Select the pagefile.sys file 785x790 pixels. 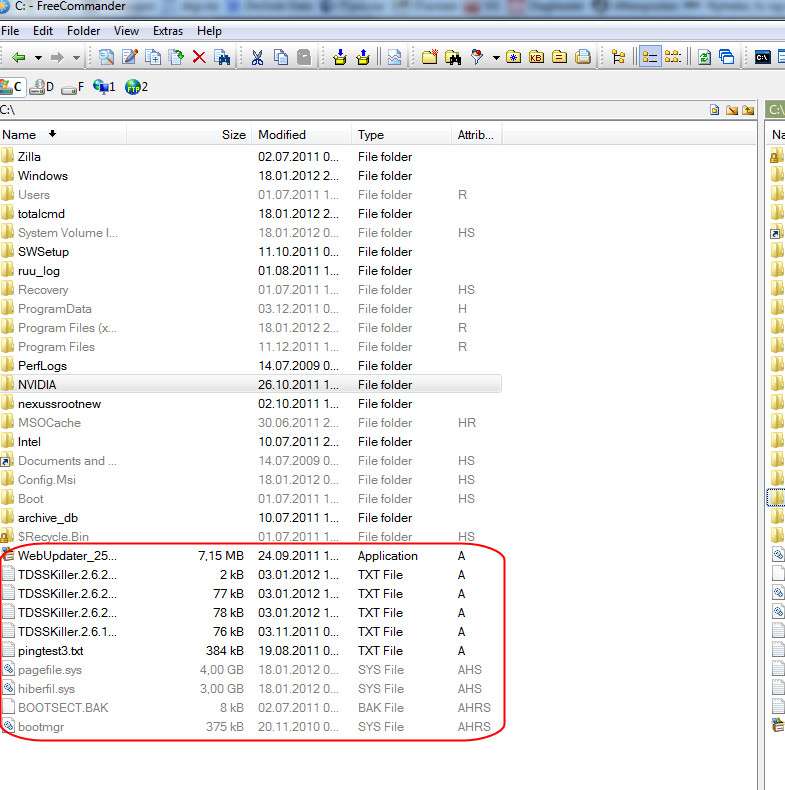49,670
